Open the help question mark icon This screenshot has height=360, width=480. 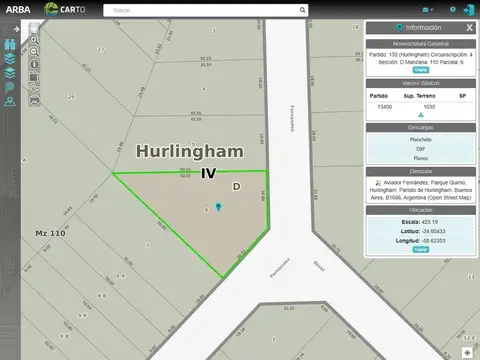point(452,9)
